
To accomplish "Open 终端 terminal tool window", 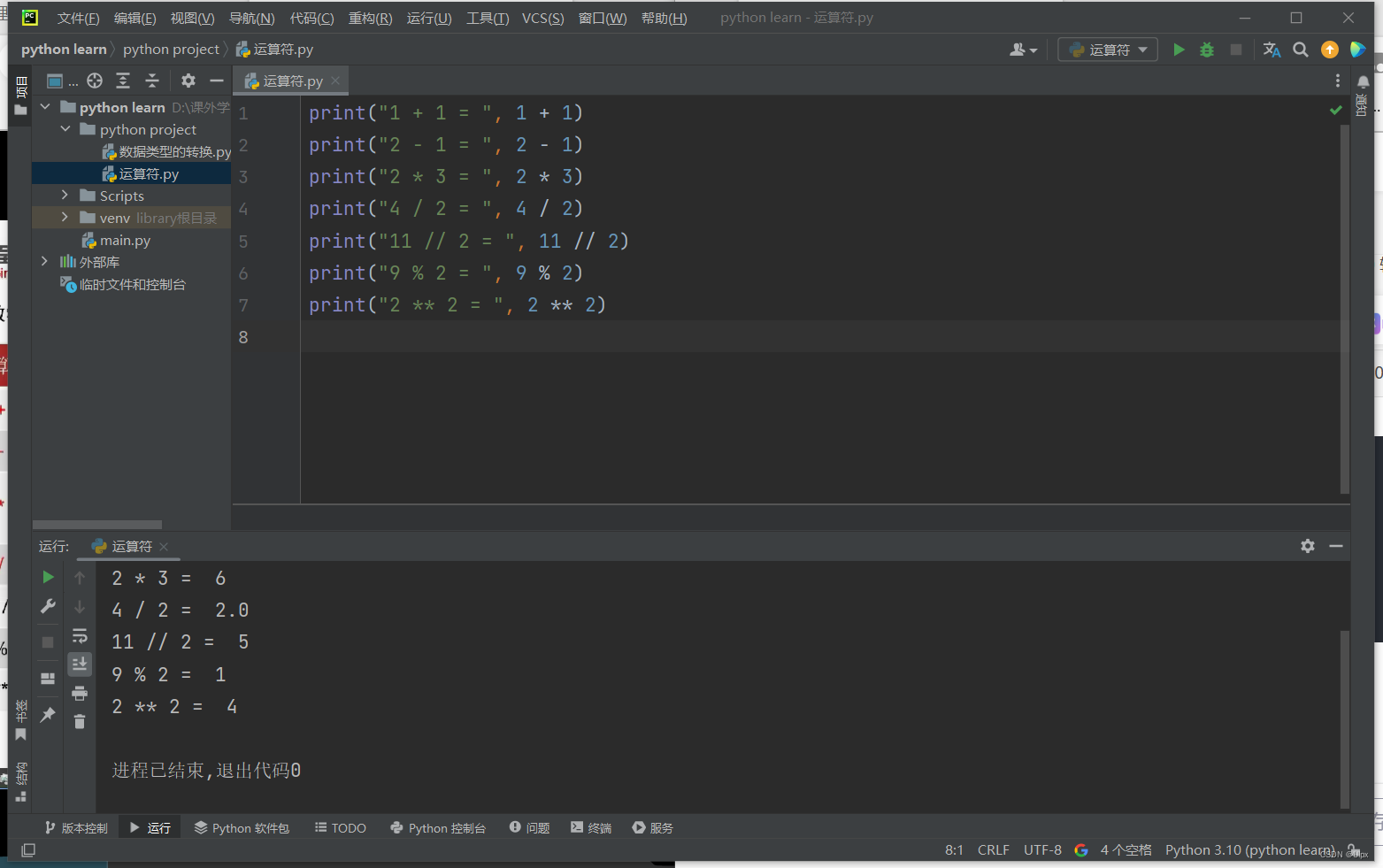I will [x=591, y=827].
